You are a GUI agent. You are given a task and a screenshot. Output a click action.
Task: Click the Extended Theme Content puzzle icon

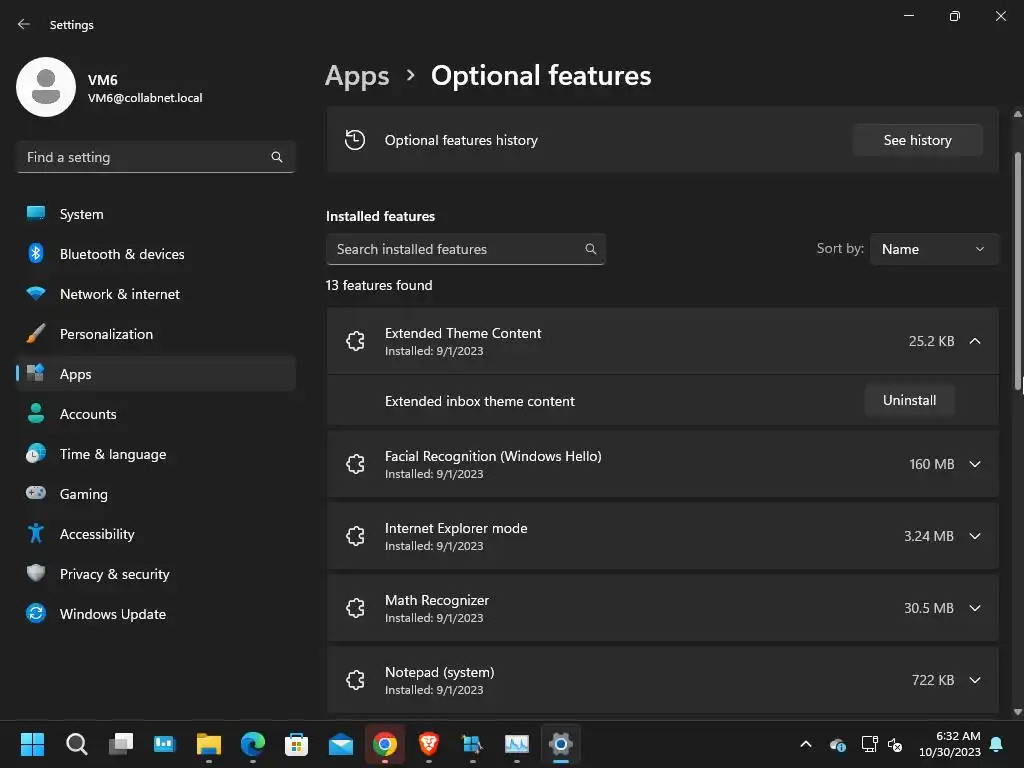[355, 341]
